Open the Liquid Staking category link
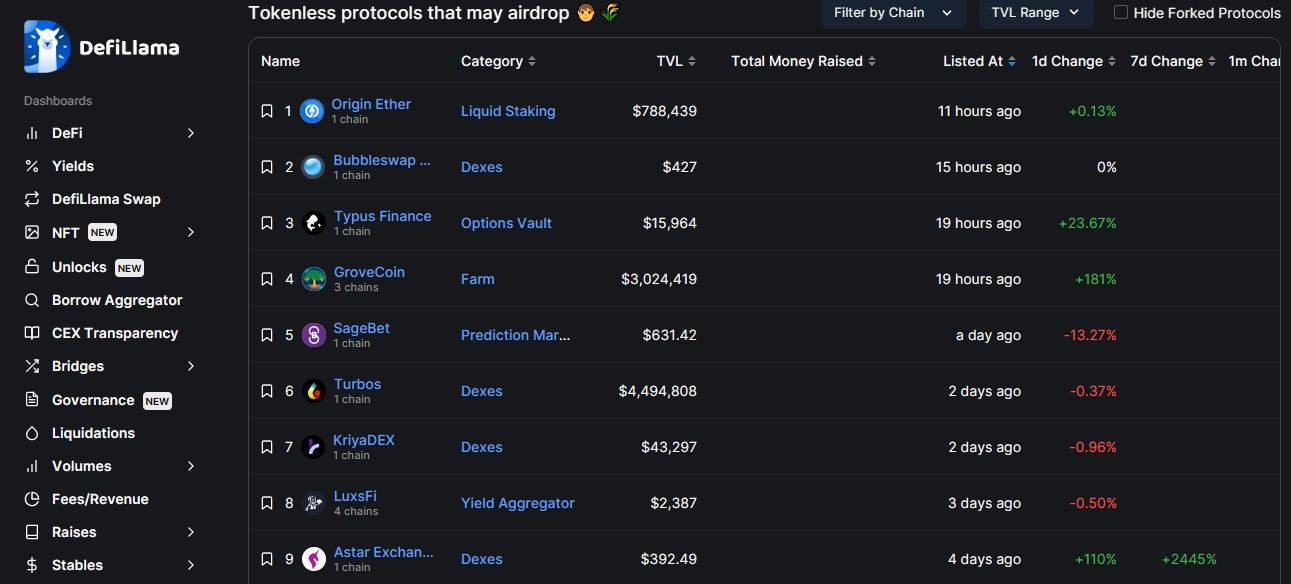Viewport: 1291px width, 584px height. click(508, 111)
